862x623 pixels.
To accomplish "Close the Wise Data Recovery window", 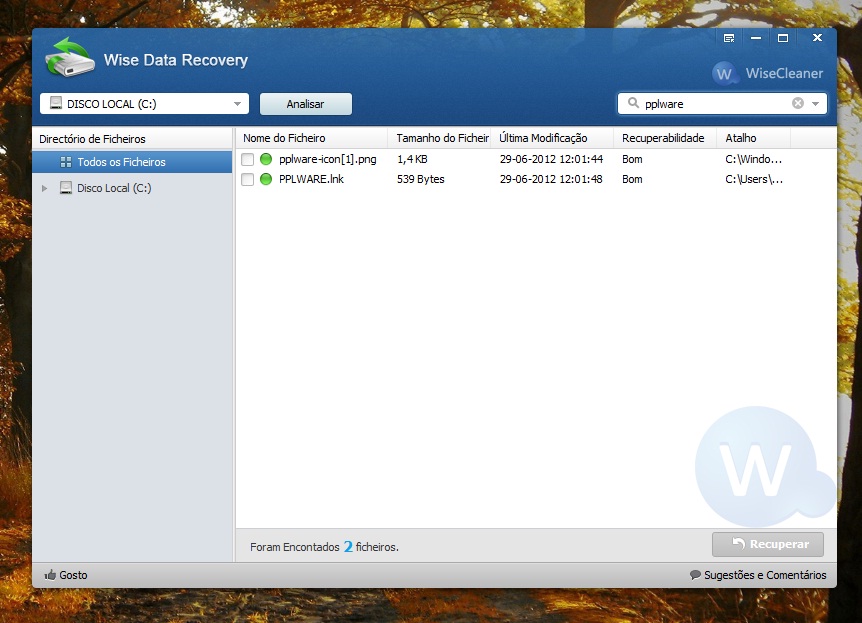I will (x=817, y=37).
